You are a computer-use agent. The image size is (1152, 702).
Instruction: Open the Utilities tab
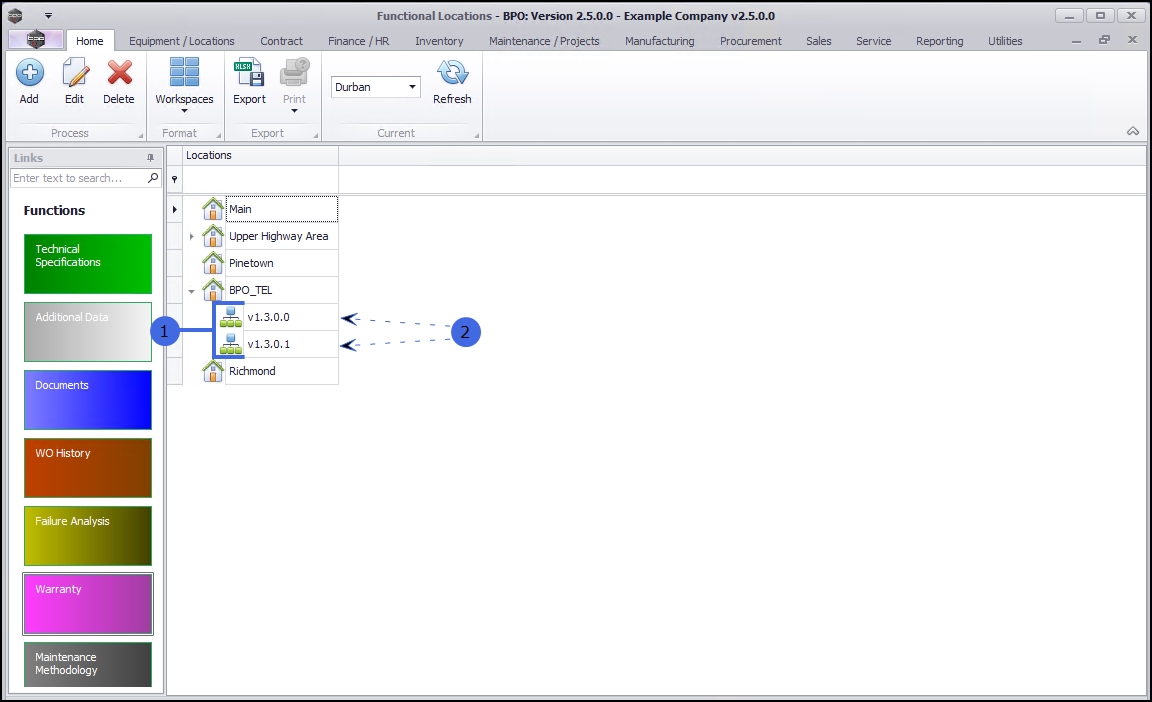click(x=1005, y=41)
